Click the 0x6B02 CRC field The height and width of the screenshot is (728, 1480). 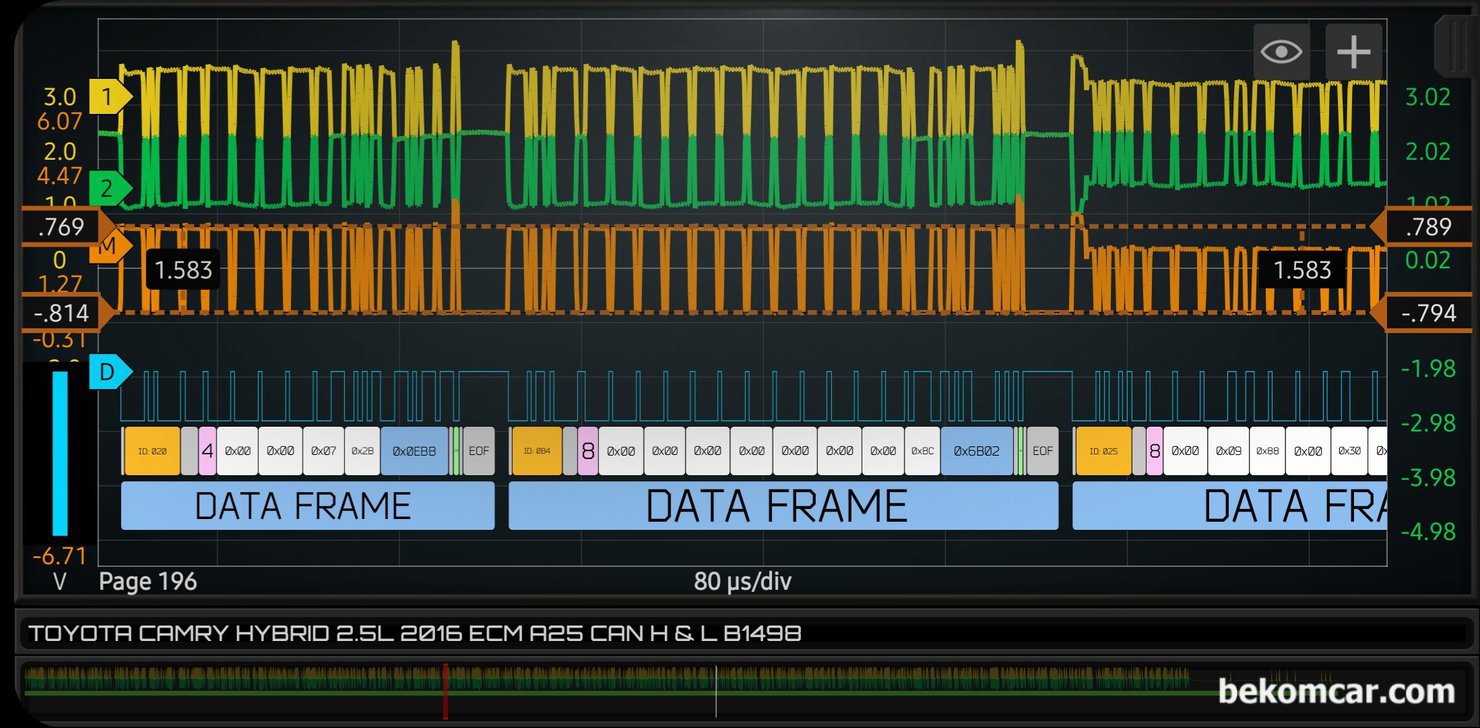pos(977,451)
